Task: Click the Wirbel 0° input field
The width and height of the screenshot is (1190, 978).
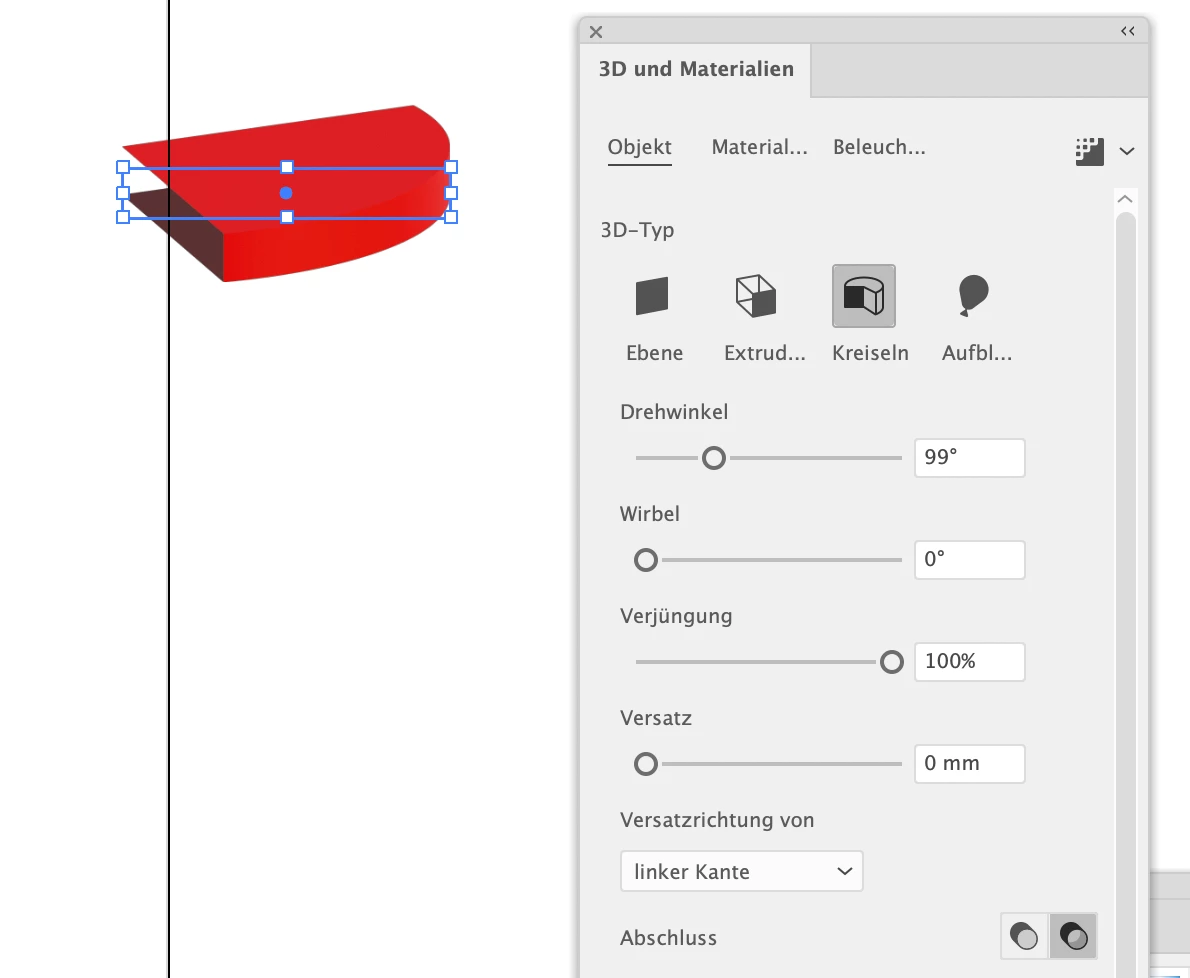Action: point(970,559)
